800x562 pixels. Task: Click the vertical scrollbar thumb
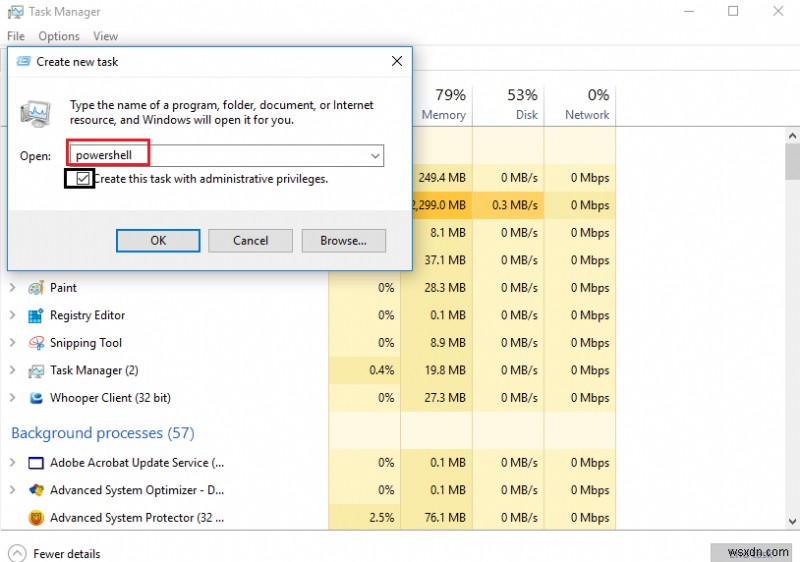[x=792, y=161]
